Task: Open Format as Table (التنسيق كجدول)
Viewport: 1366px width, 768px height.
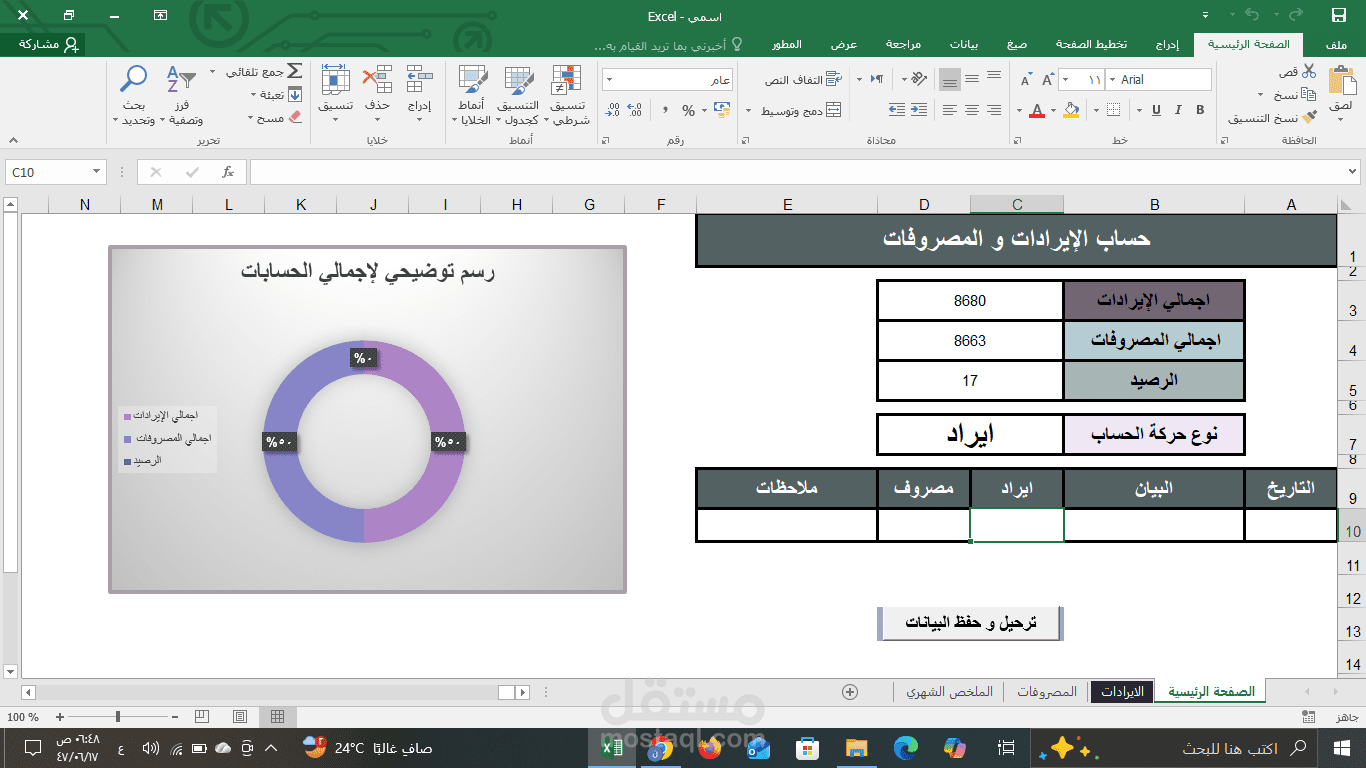Action: click(x=519, y=96)
